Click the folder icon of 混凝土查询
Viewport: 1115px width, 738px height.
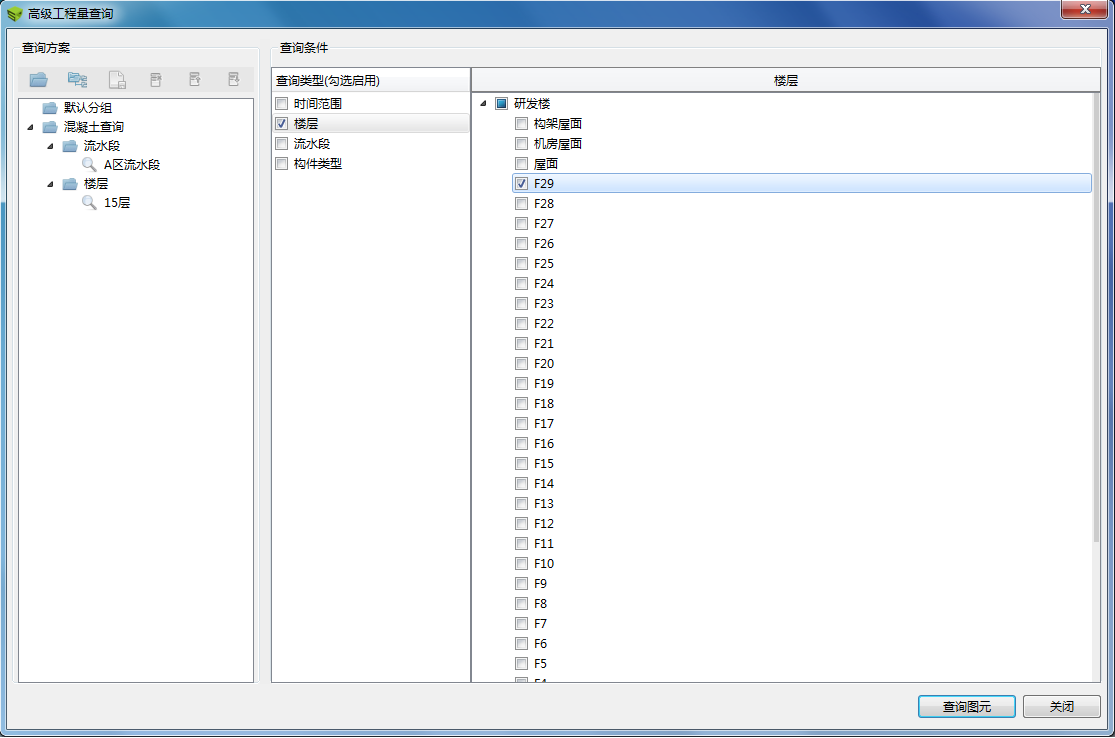(50, 127)
